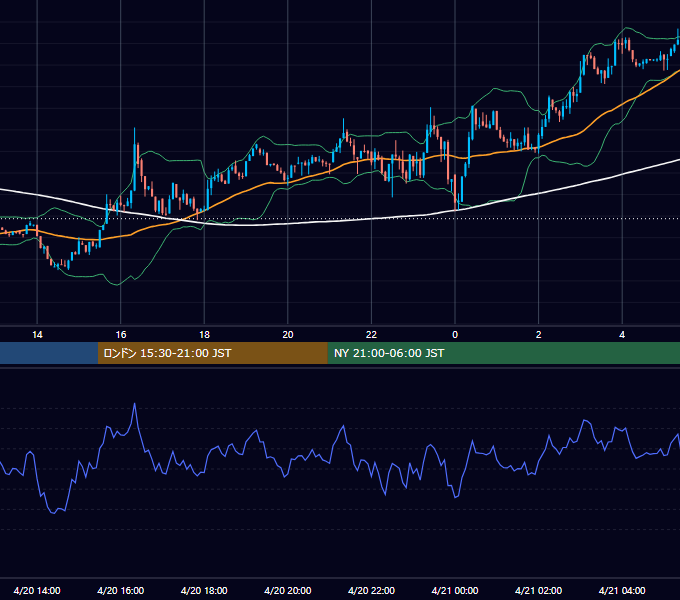Click the price axis hour label 4

pos(622,335)
